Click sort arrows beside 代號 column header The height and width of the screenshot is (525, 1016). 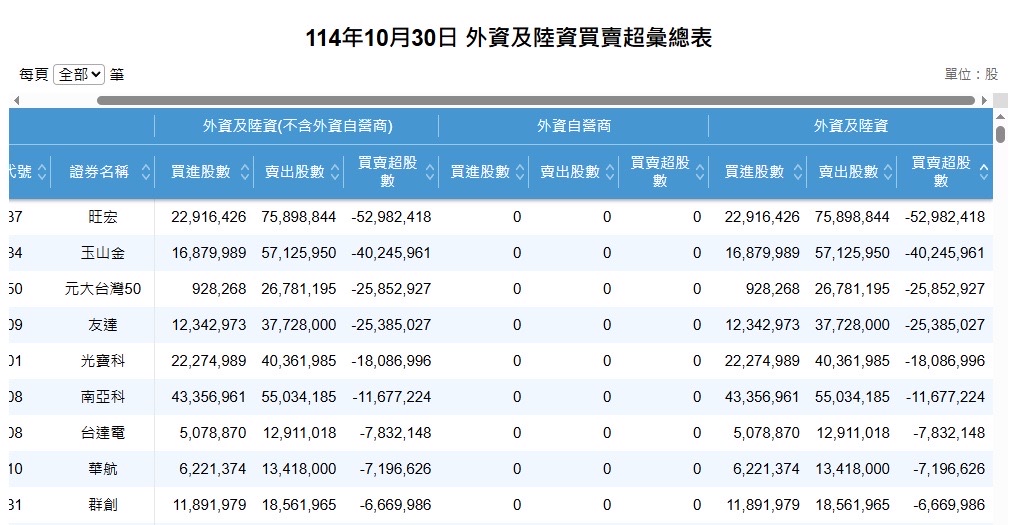click(x=44, y=172)
